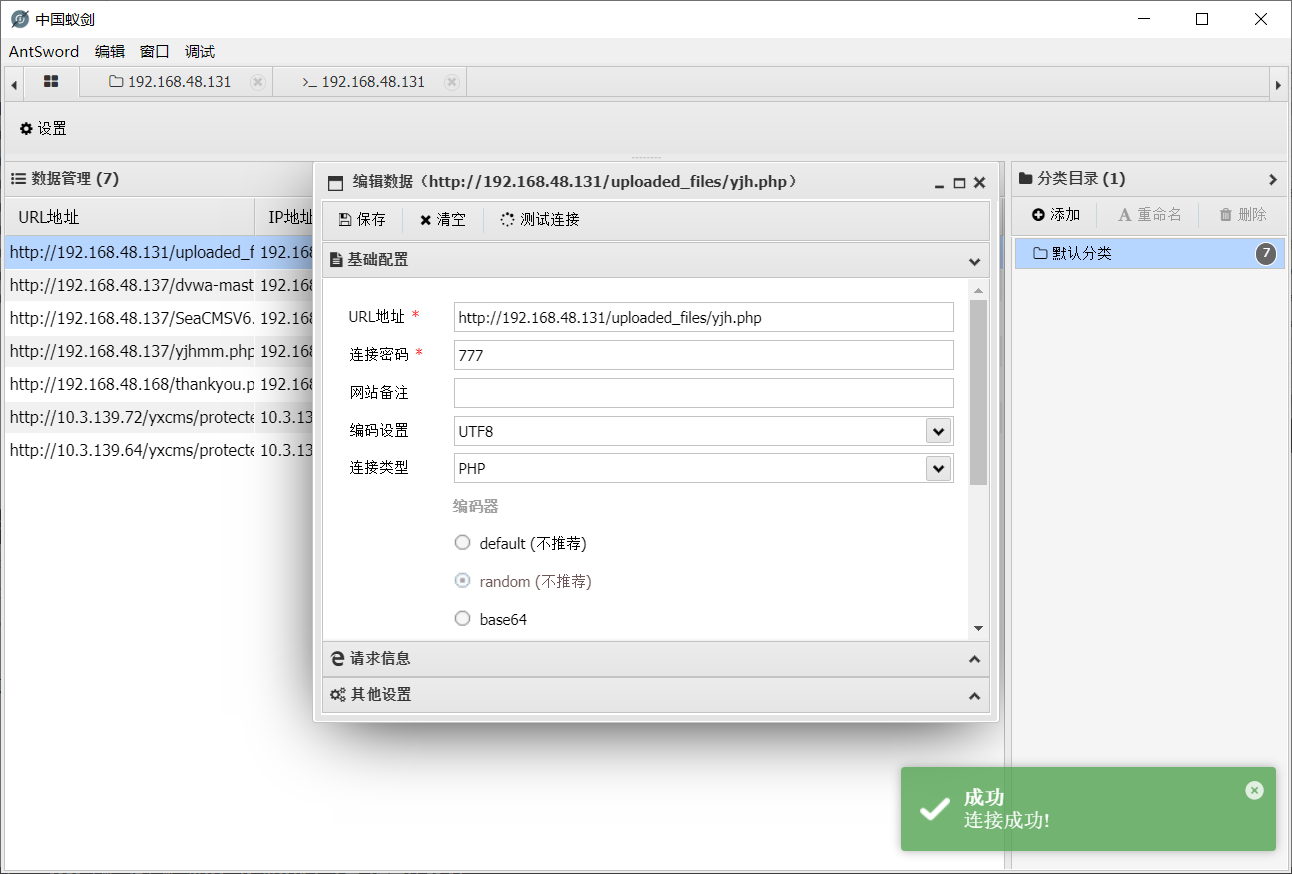Minimize the 中国蚁剑 main window

[x=1146, y=19]
